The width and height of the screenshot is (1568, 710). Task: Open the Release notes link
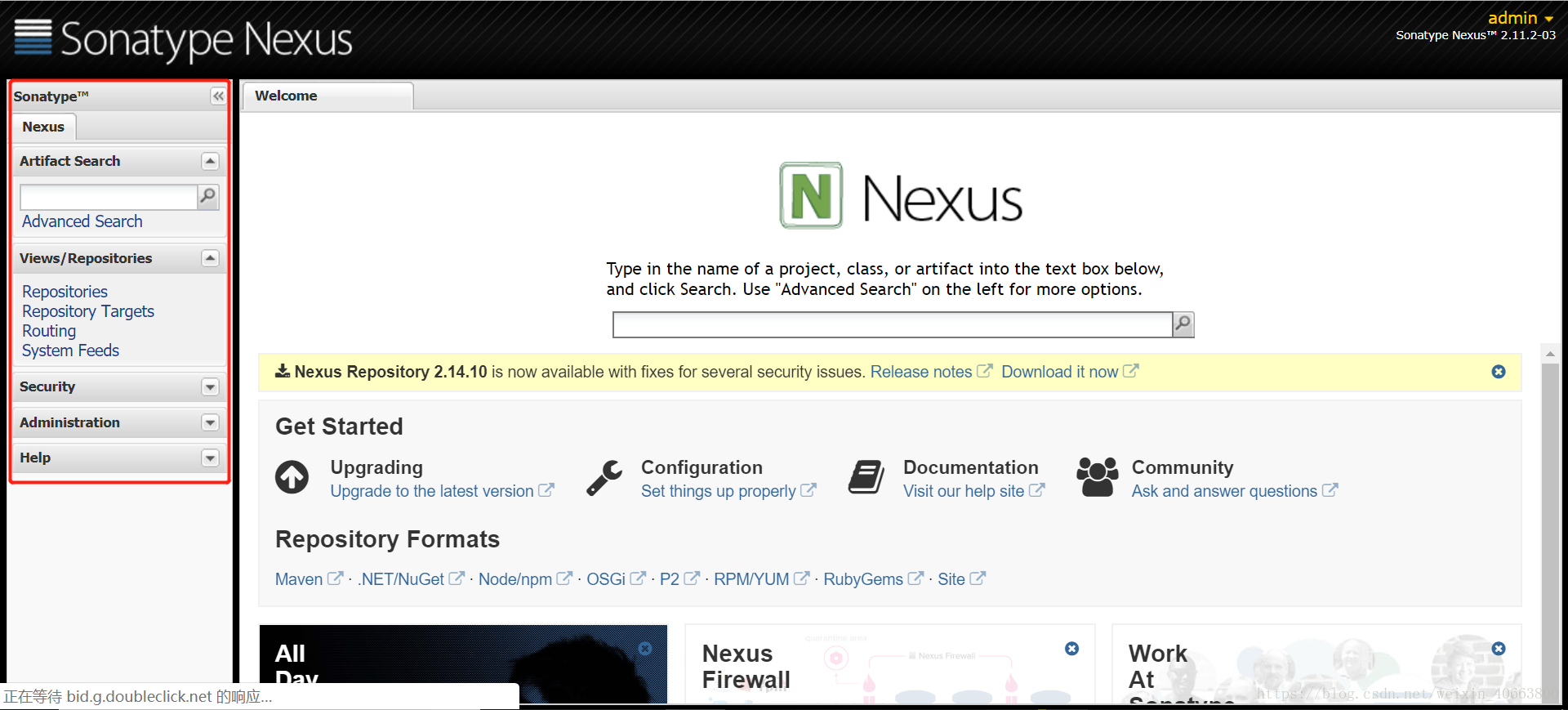(x=931, y=372)
